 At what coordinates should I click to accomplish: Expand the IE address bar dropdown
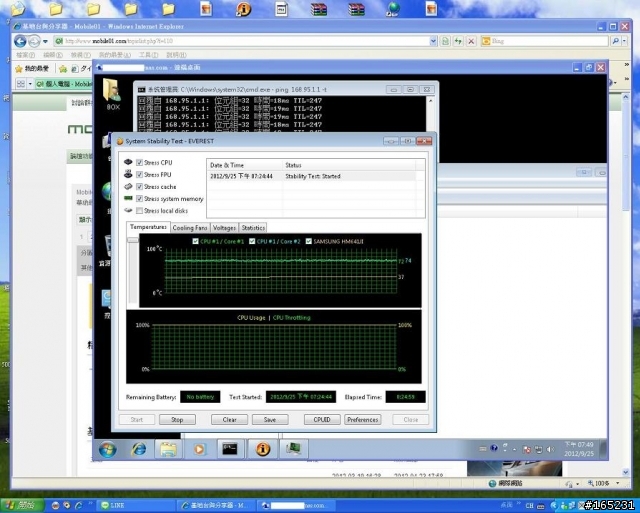(433, 41)
